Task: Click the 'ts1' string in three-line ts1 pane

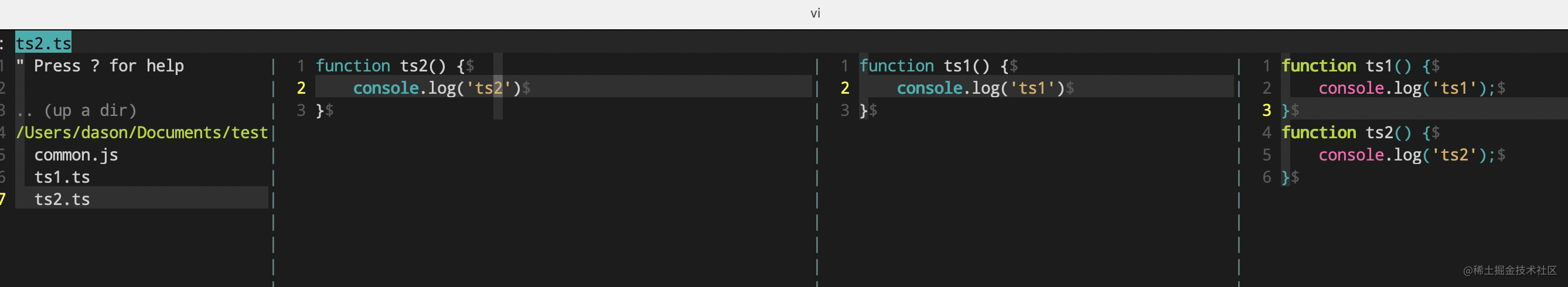Action: (x=1032, y=88)
